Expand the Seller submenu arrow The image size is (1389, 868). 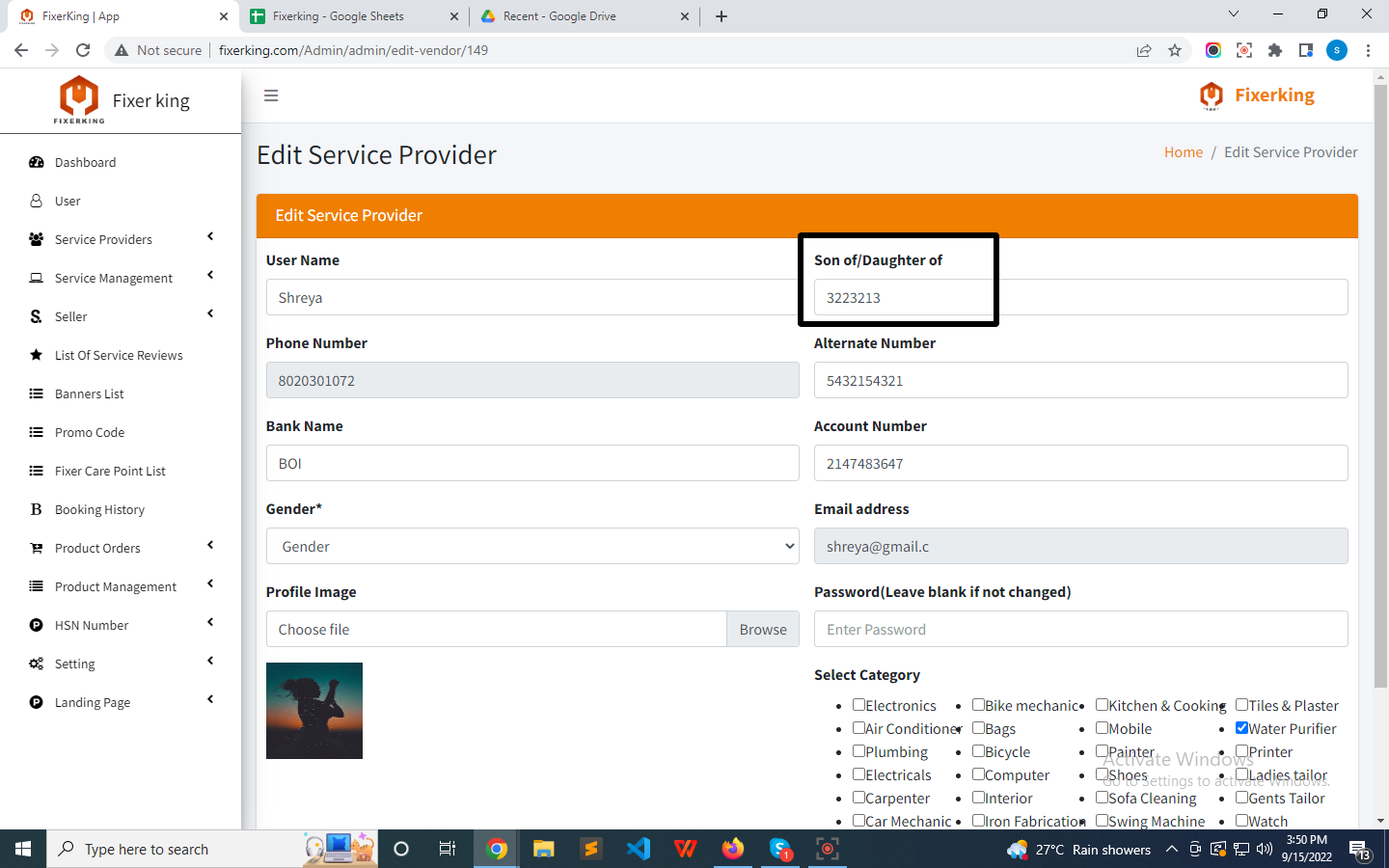210,313
